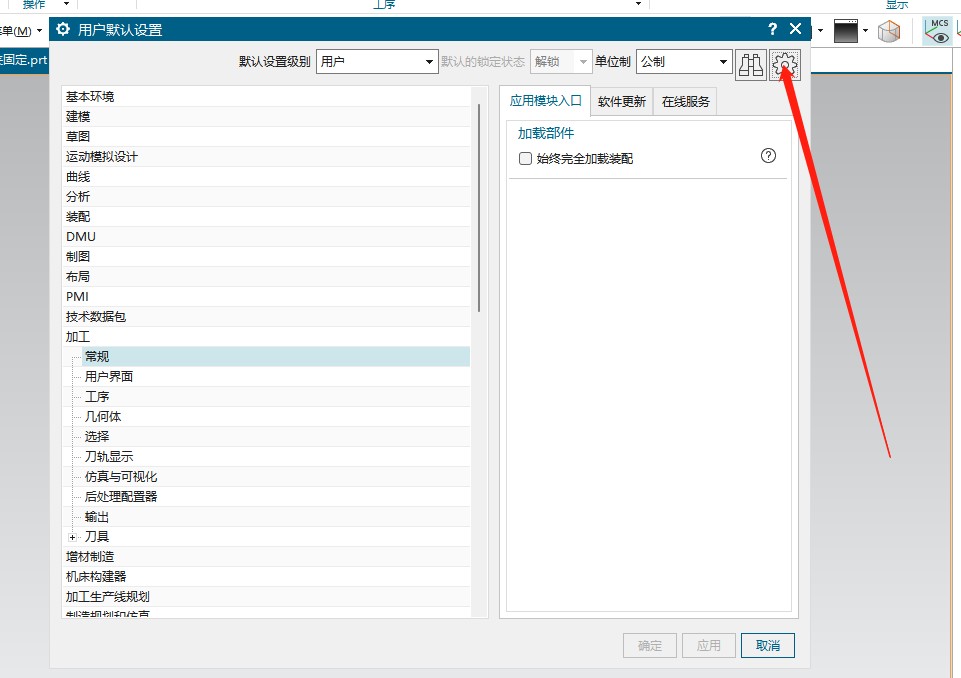
Task: Click the 应用 button
Action: pos(708,646)
